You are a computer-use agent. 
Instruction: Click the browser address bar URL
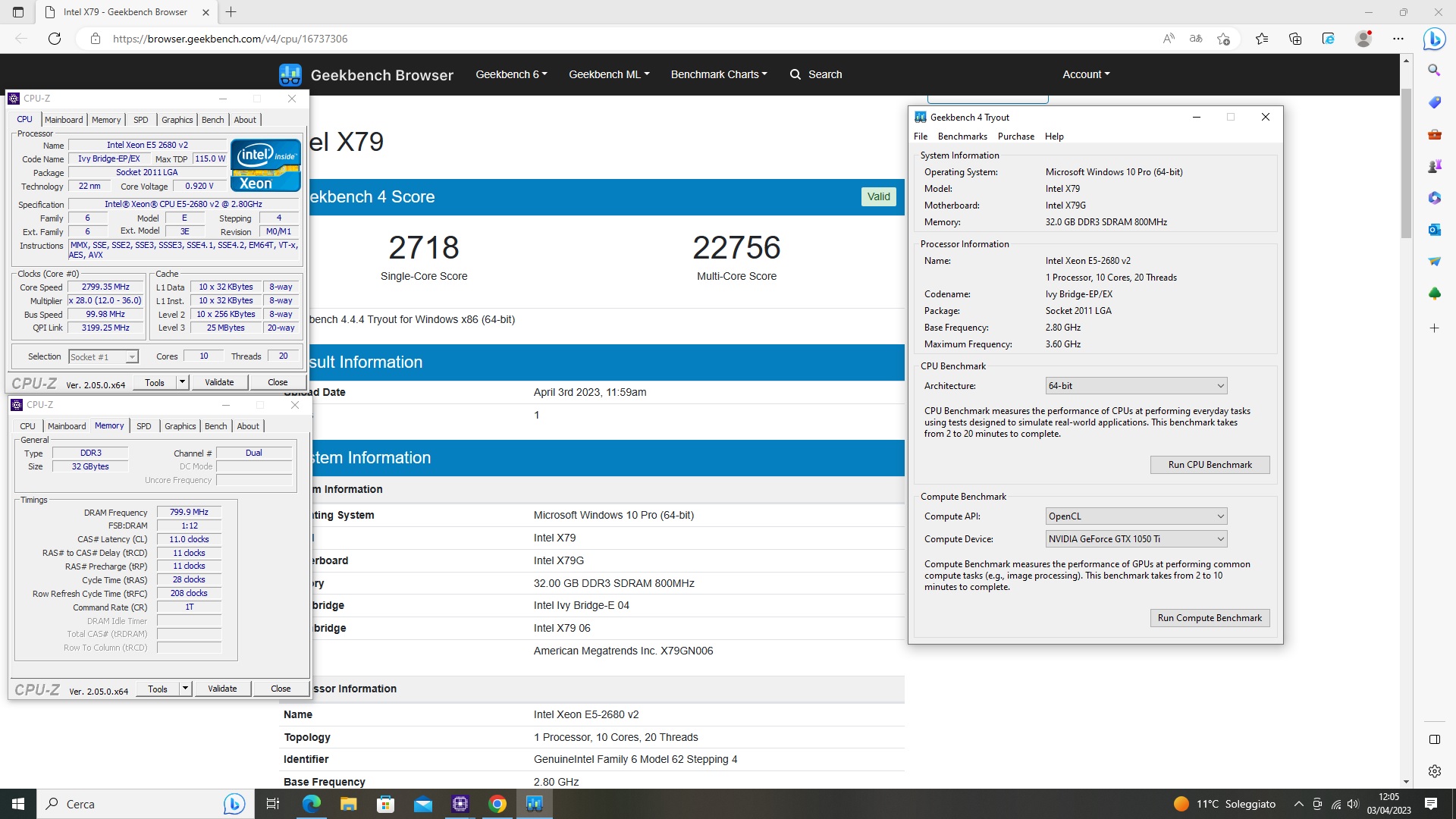231,39
